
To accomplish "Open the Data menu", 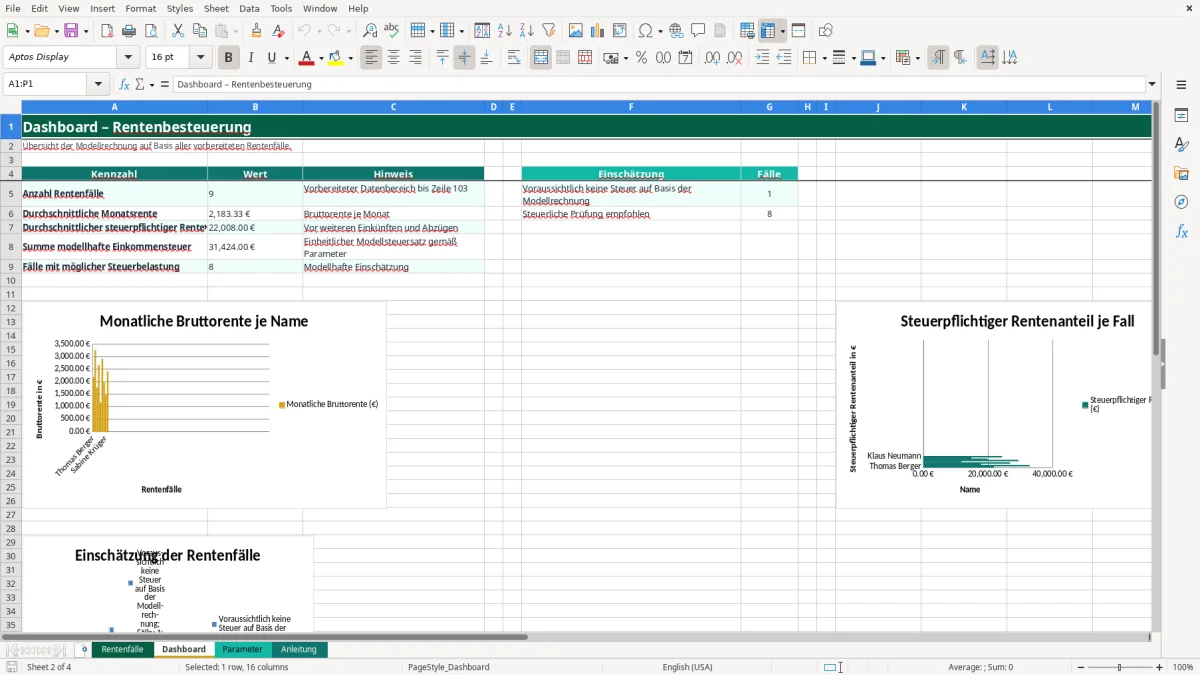I will point(249,8).
